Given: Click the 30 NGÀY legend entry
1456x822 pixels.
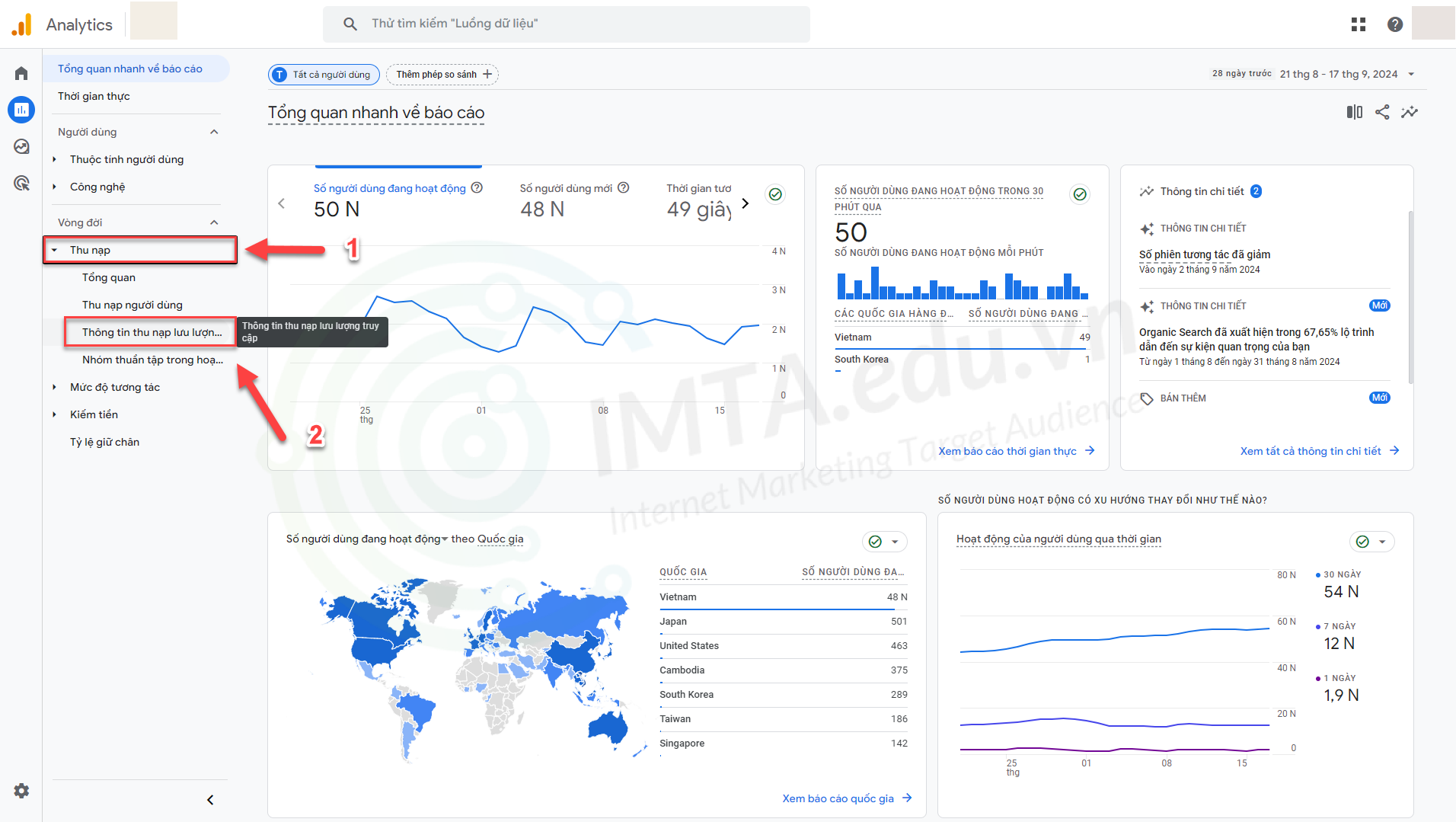Looking at the screenshot, I should tap(1338, 584).
